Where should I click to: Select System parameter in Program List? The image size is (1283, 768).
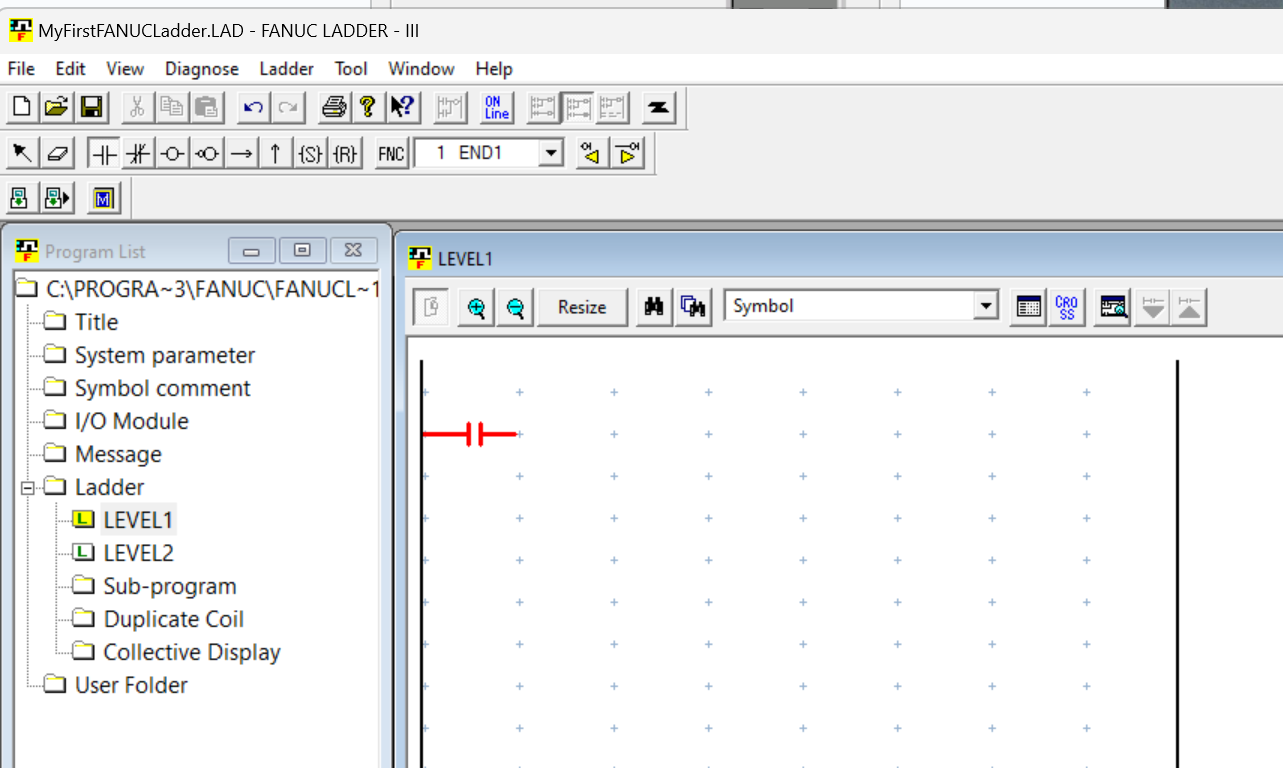165,355
